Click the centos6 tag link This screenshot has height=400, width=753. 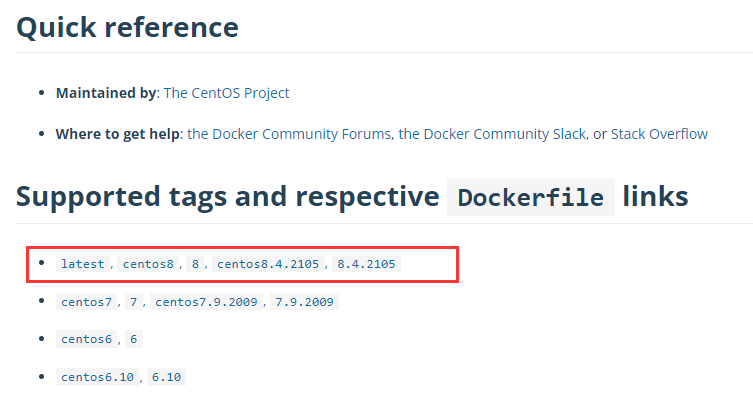point(86,339)
